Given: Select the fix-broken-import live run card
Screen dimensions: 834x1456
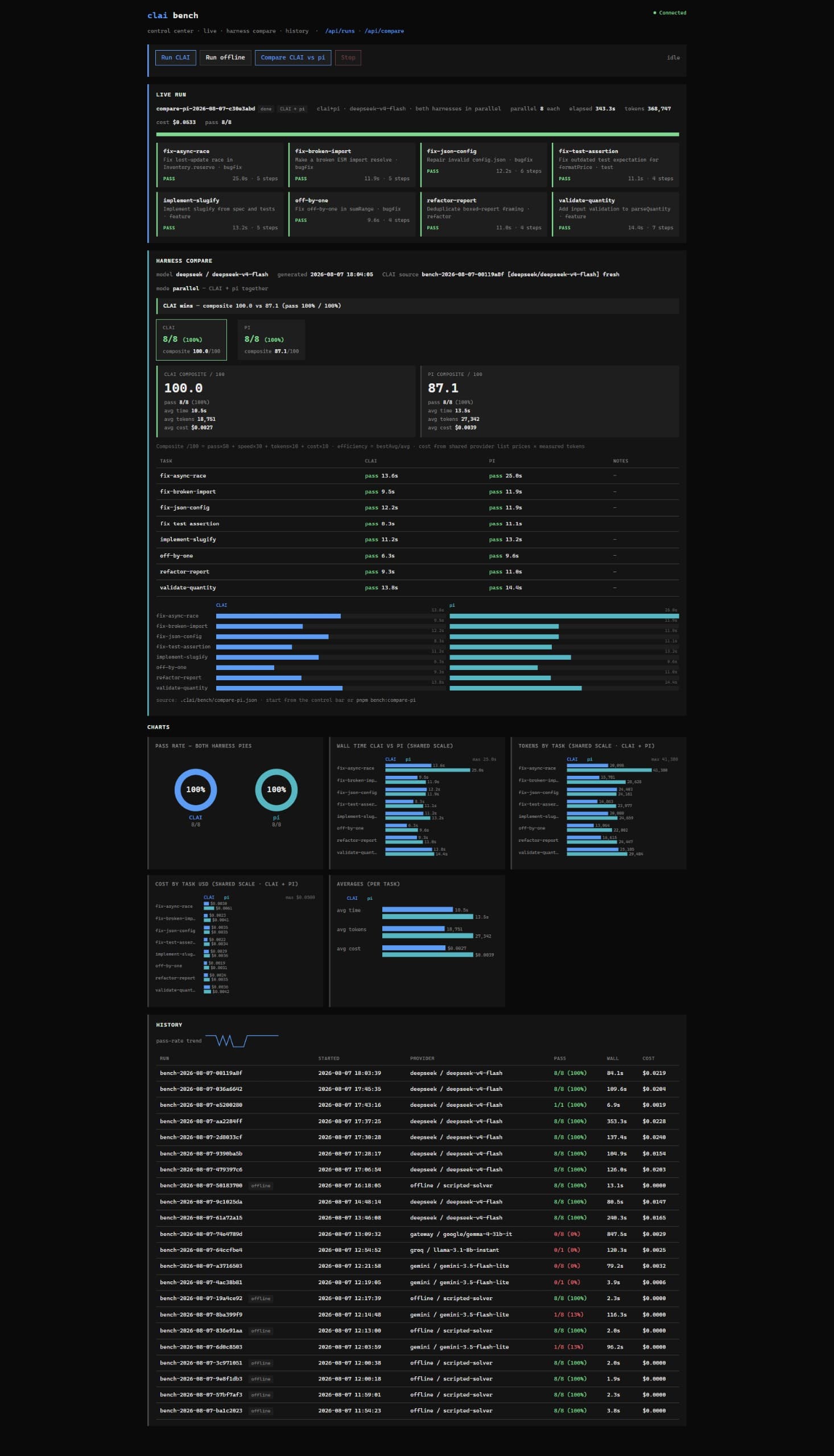Looking at the screenshot, I should (x=352, y=165).
